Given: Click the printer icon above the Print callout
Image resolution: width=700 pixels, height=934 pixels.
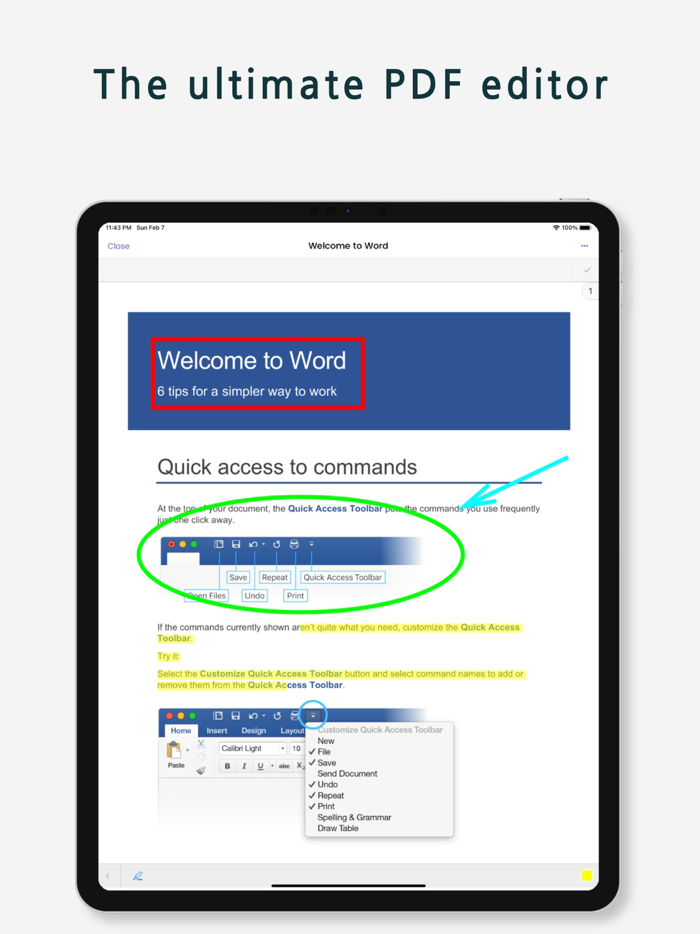Looking at the screenshot, I should 294,544.
